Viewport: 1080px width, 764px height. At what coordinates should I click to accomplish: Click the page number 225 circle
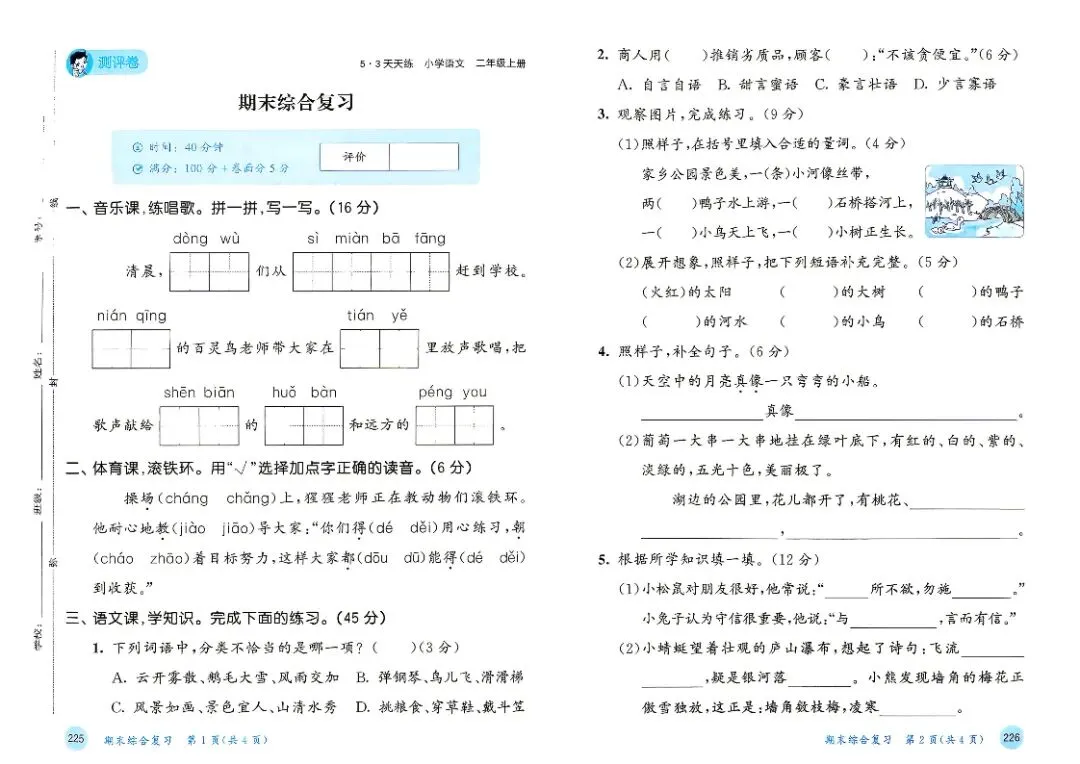[x=76, y=739]
